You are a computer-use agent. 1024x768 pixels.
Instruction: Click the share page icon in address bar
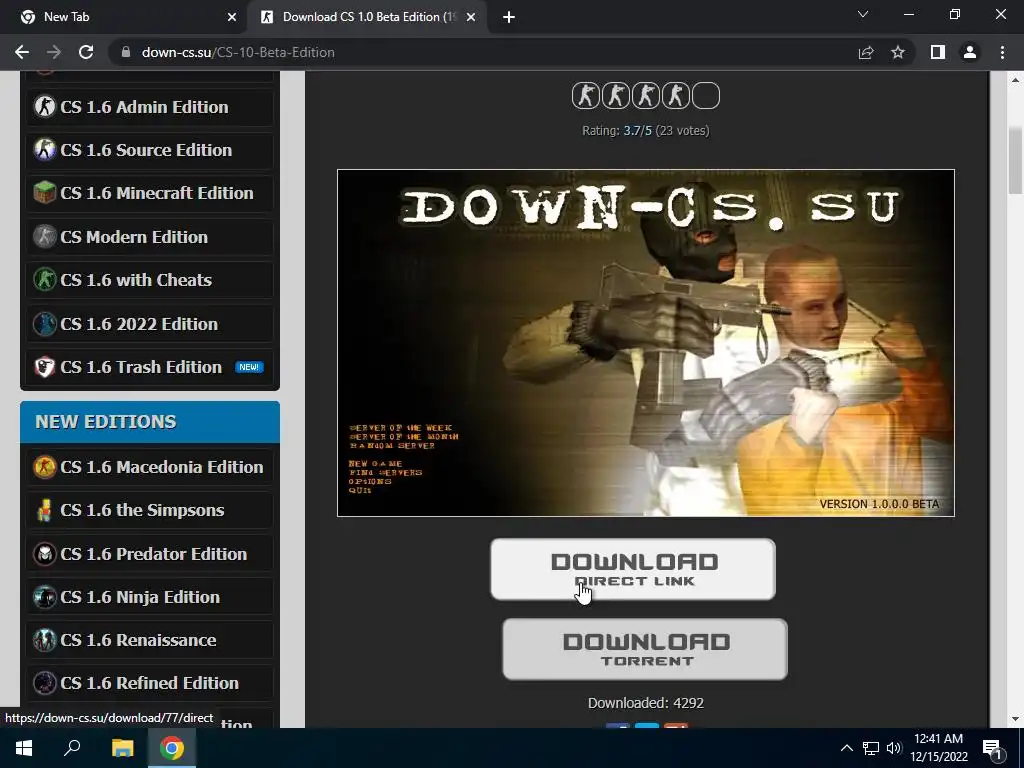pos(866,52)
